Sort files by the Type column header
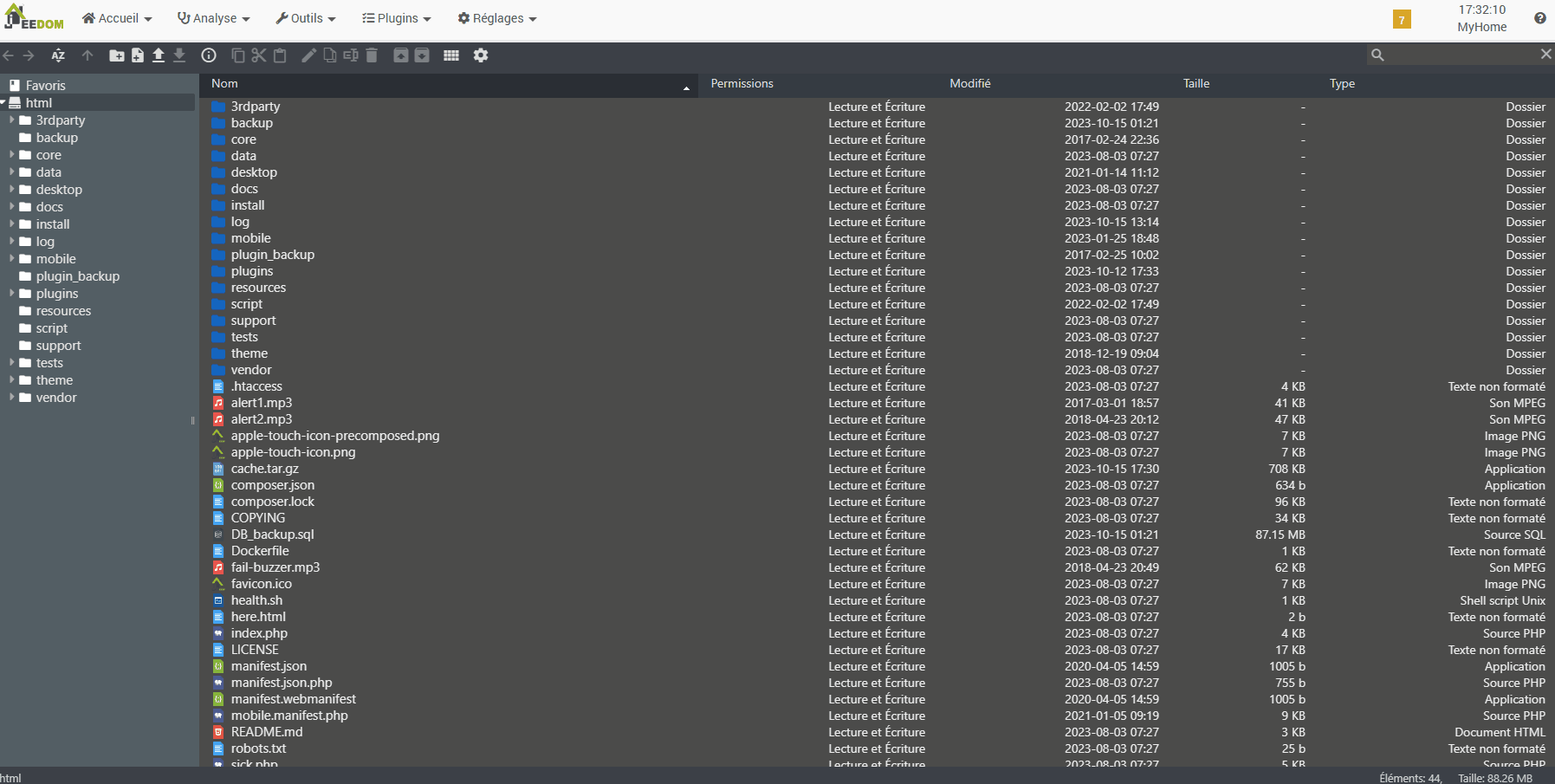 pyautogui.click(x=1436, y=84)
